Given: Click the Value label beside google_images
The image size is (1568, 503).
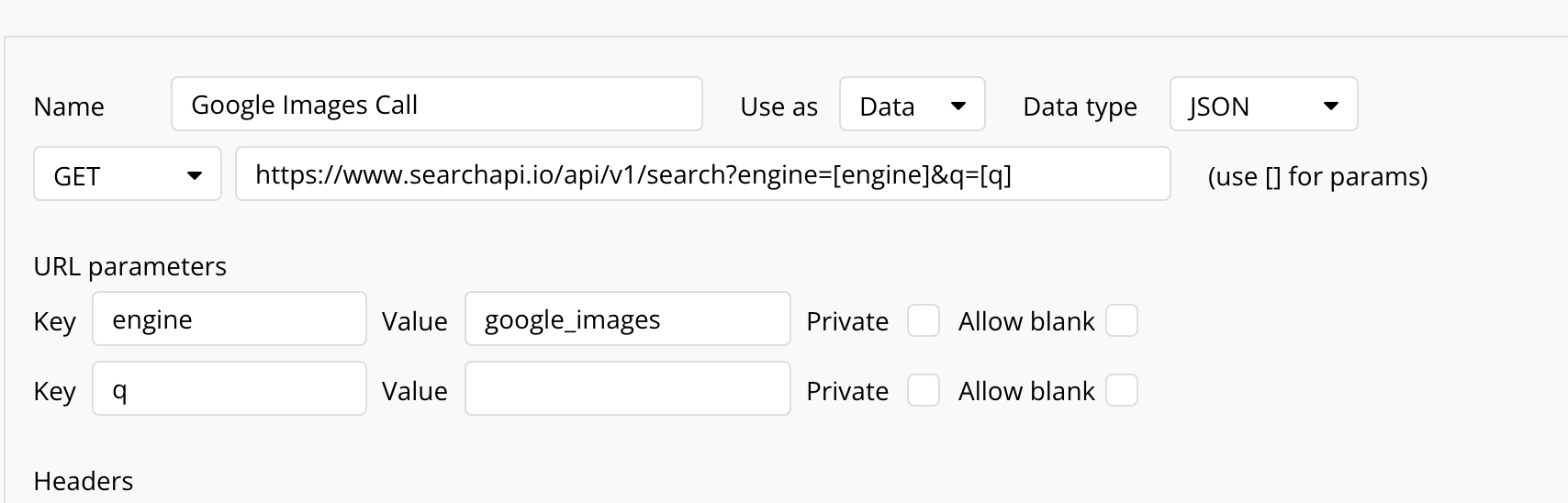Looking at the screenshot, I should (x=414, y=321).
